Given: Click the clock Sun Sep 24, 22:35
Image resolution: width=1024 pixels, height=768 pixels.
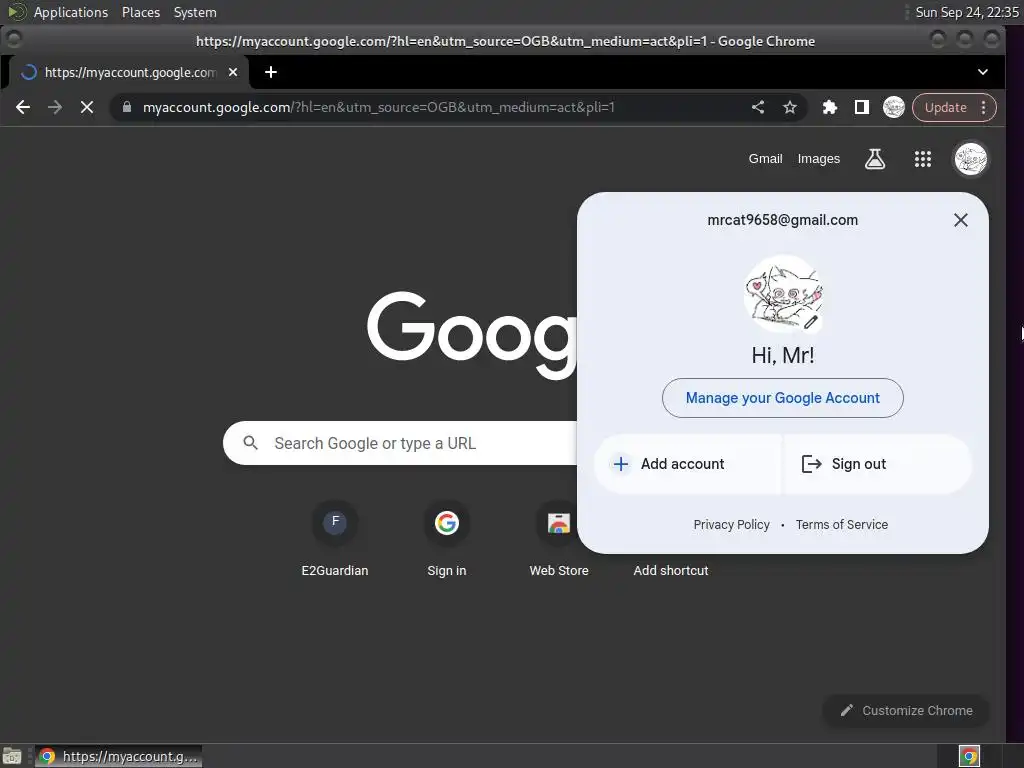Looking at the screenshot, I should pos(967,12).
